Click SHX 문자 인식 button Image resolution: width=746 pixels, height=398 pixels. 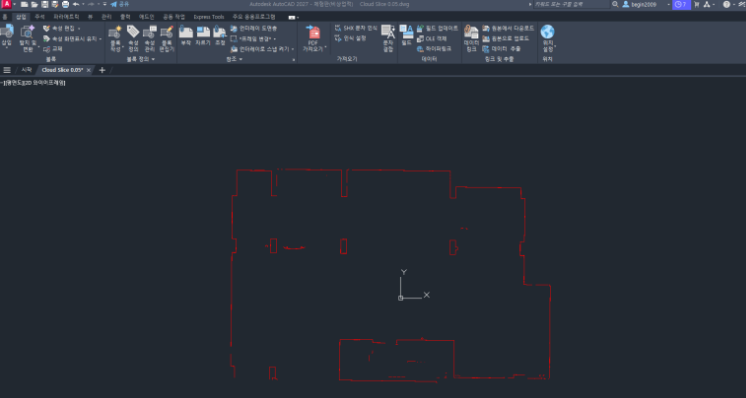tap(356, 29)
